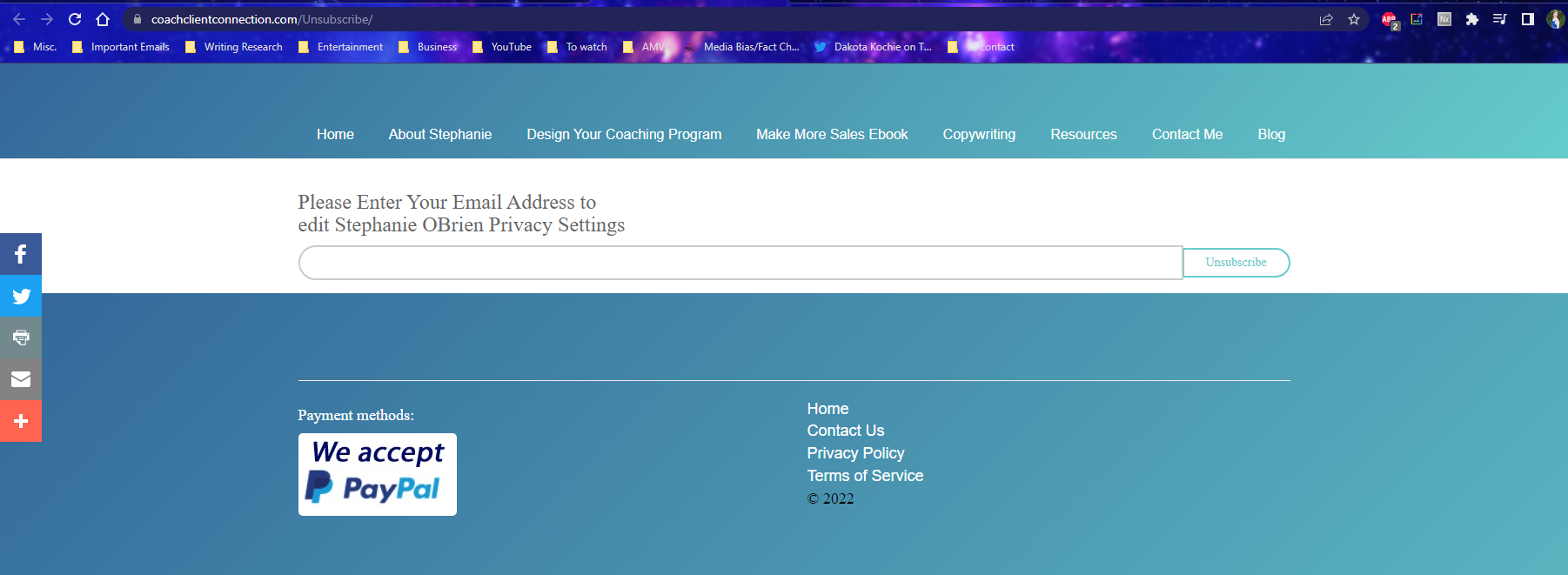Click the email address input field
This screenshot has width=1568, height=575.
pyautogui.click(x=740, y=263)
